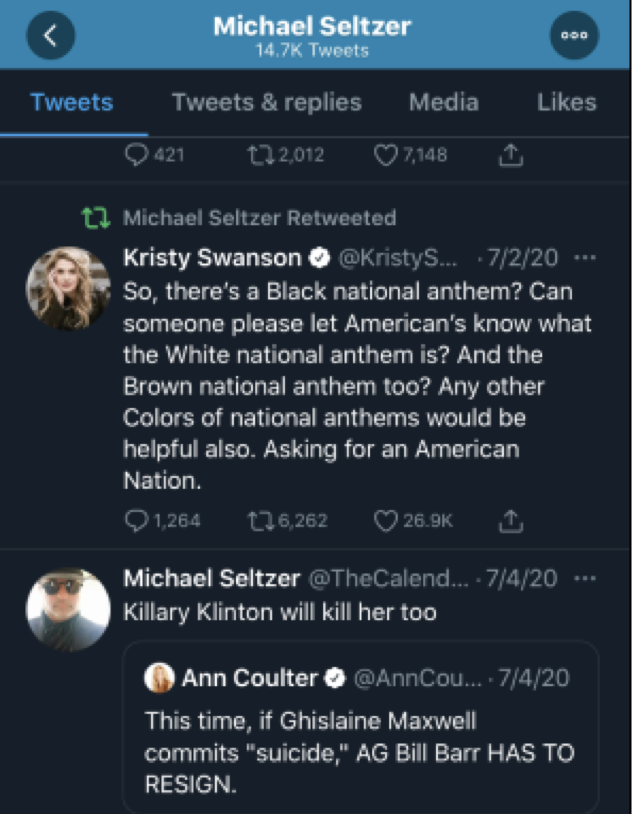
Task: Select the Tweets tab
Action: (x=72, y=102)
